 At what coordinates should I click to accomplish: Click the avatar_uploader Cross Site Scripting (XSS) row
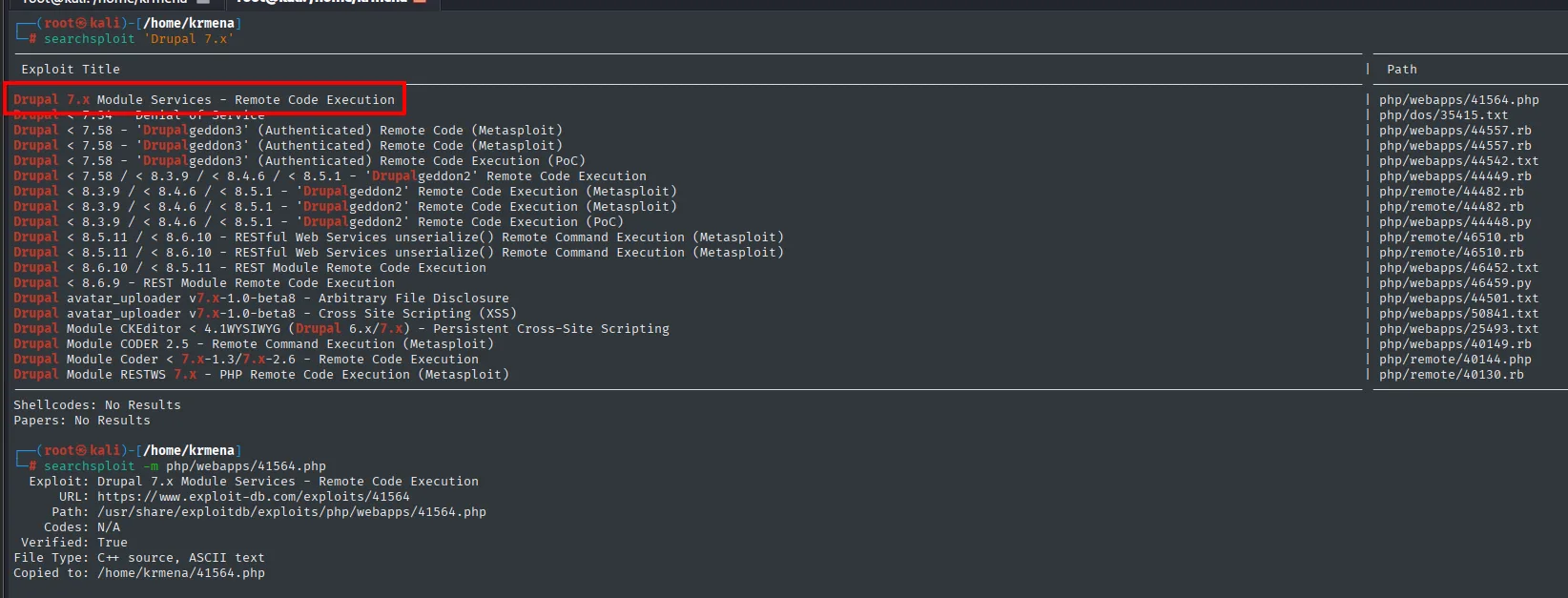[x=265, y=314]
